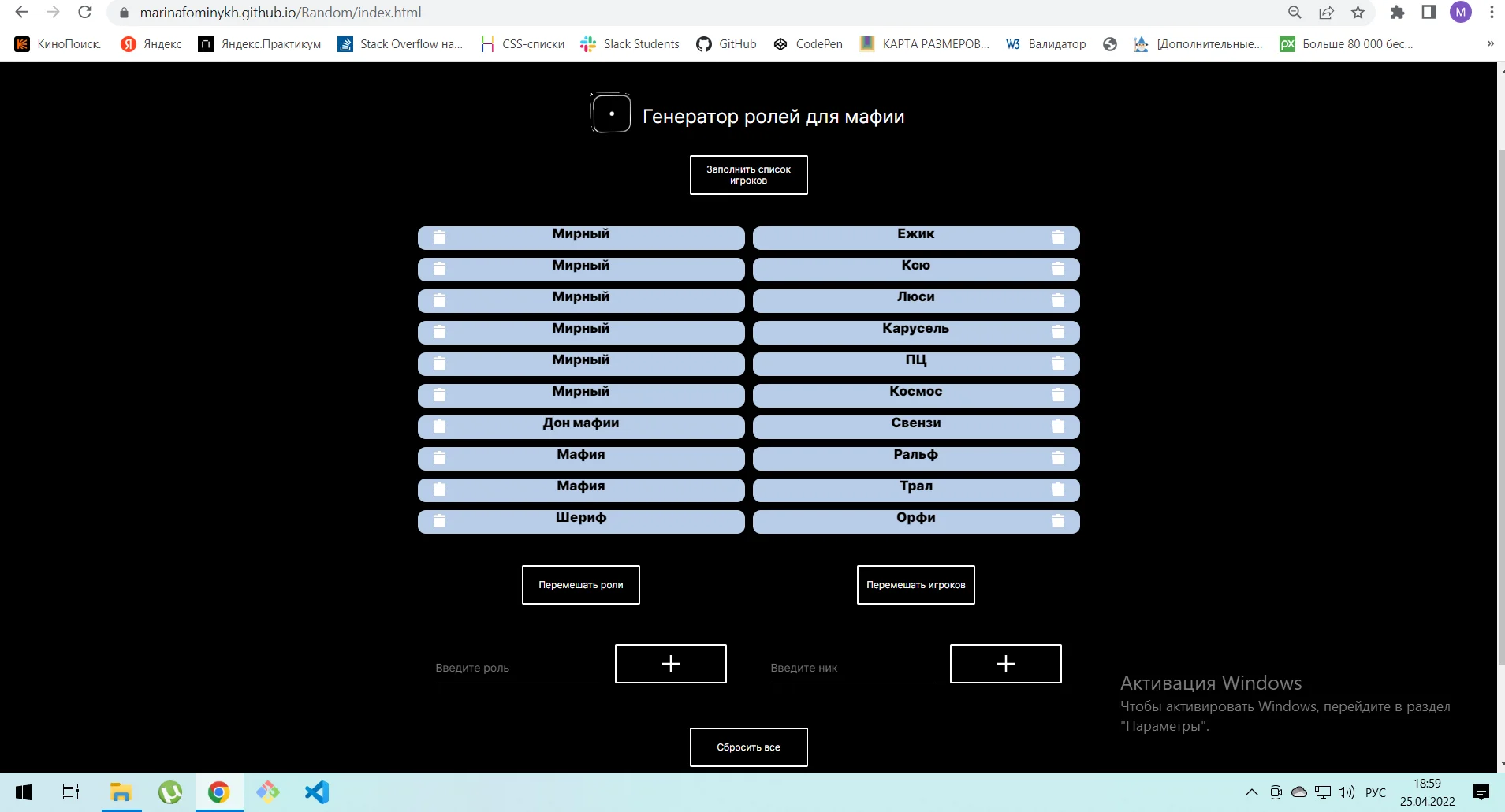Open the Windows notification center
This screenshot has width=1505, height=812.
pos(1481,792)
